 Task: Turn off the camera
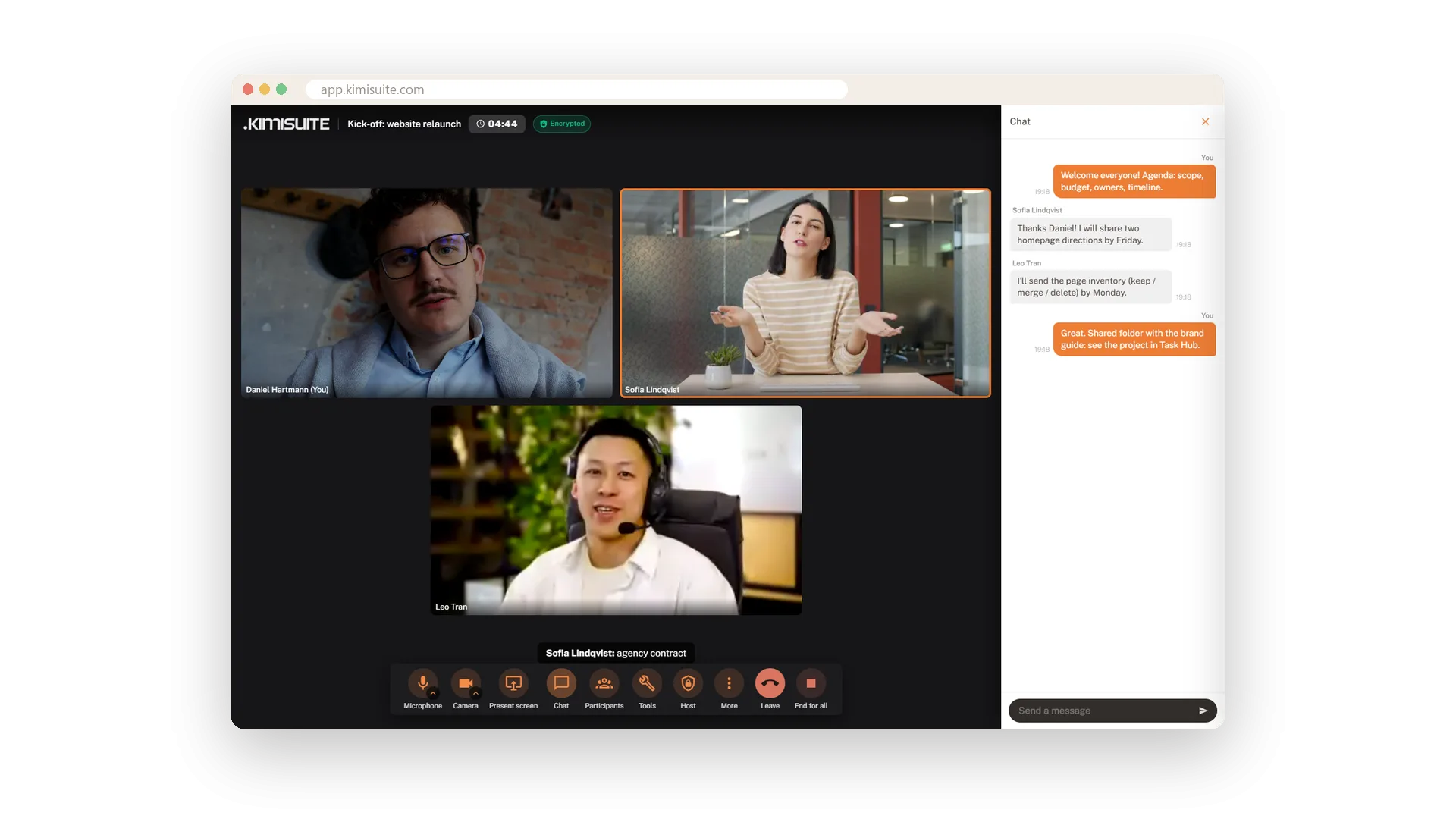pos(466,682)
